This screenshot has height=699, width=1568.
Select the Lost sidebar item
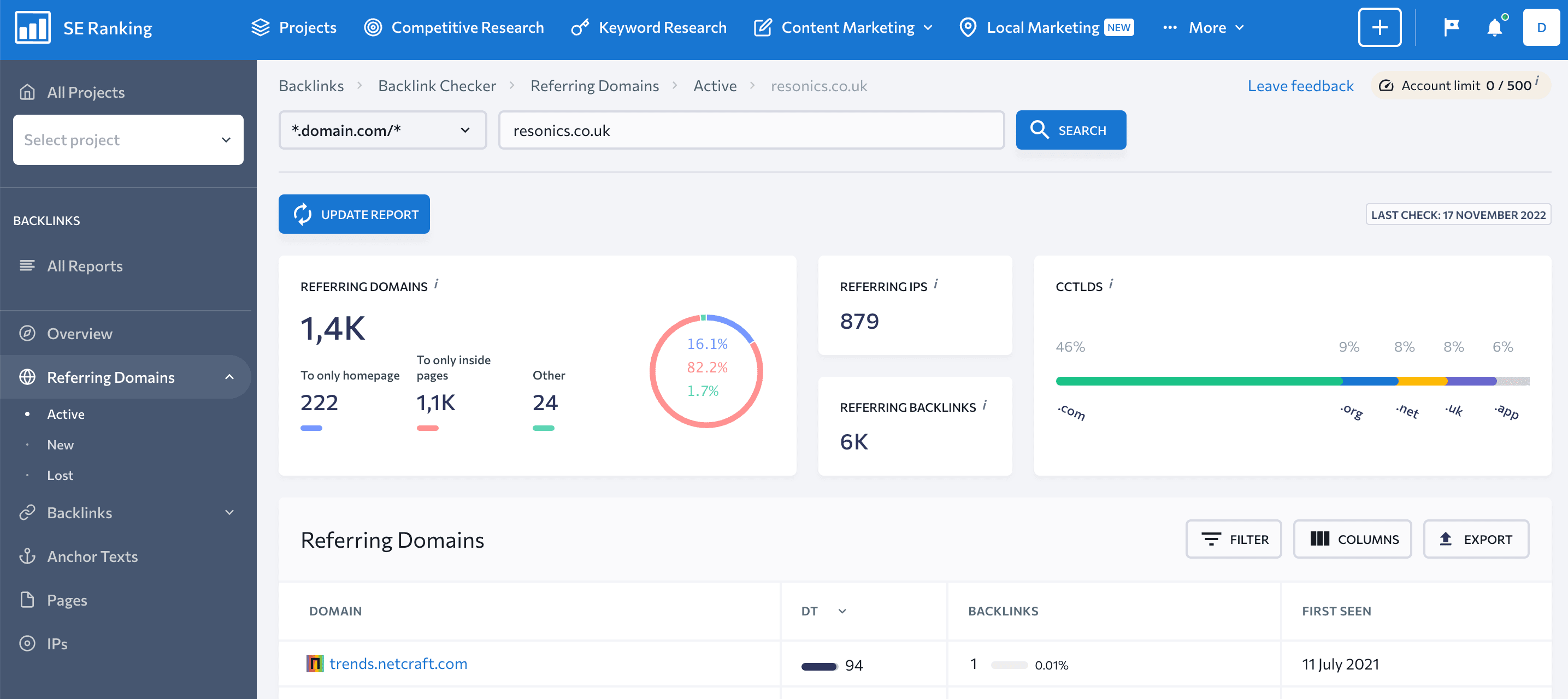(x=60, y=475)
